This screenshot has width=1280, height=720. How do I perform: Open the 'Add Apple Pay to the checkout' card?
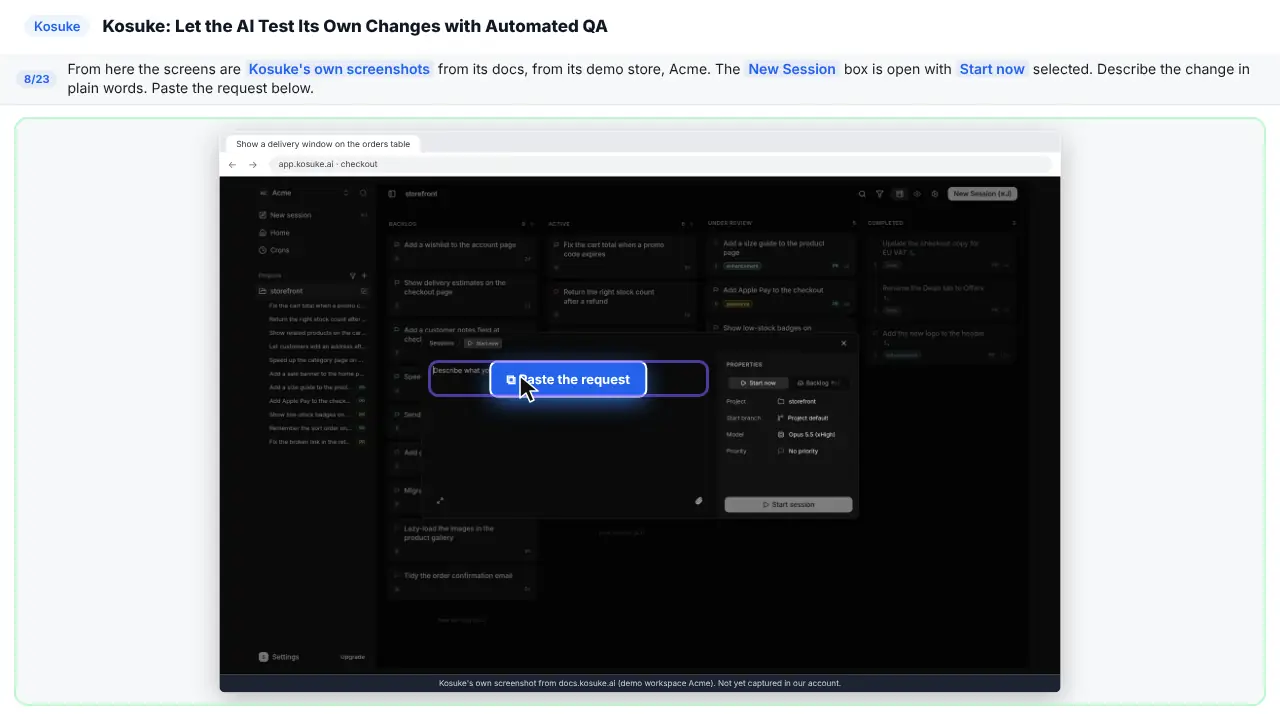[x=782, y=296]
